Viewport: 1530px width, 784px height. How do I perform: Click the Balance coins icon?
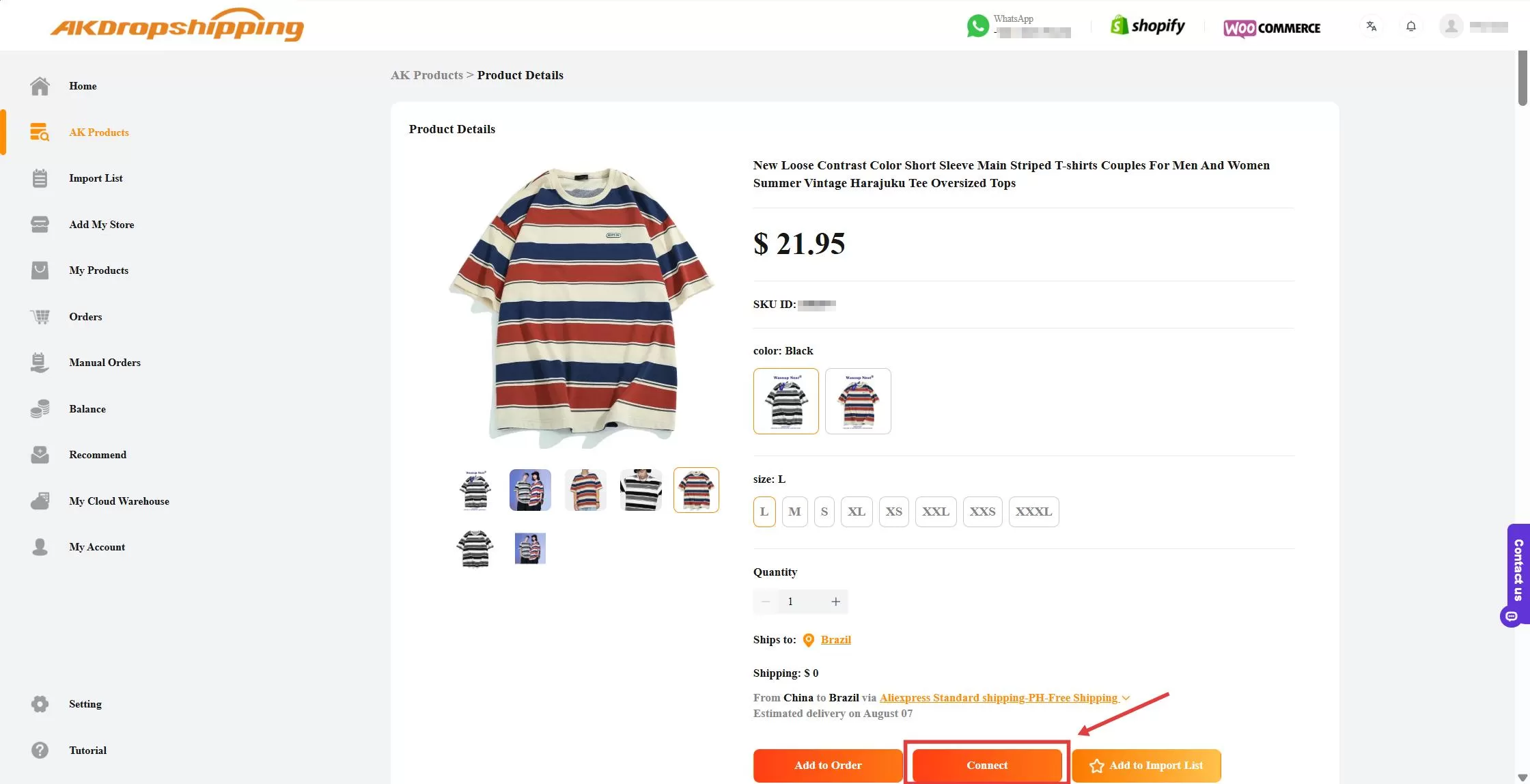point(40,408)
